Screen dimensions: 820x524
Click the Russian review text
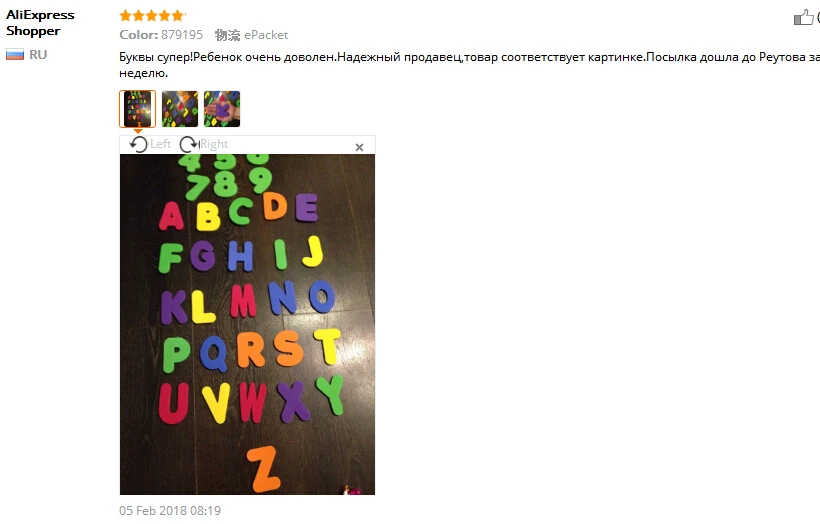[469, 65]
